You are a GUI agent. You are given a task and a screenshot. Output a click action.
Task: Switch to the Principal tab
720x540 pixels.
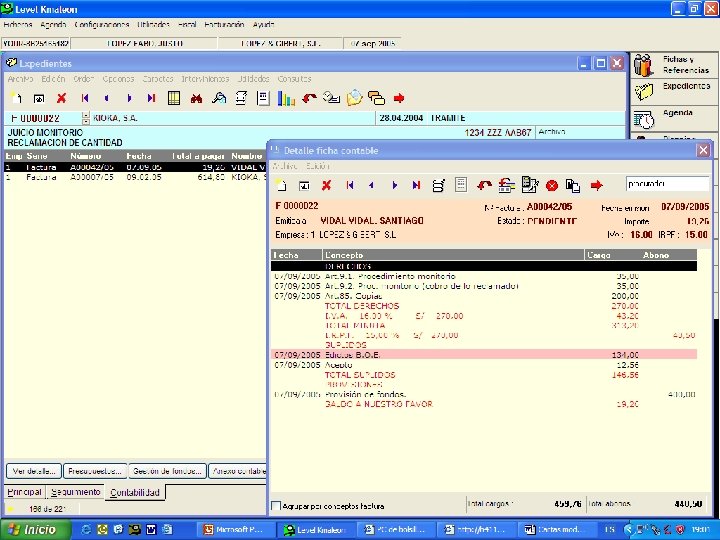pos(24,492)
